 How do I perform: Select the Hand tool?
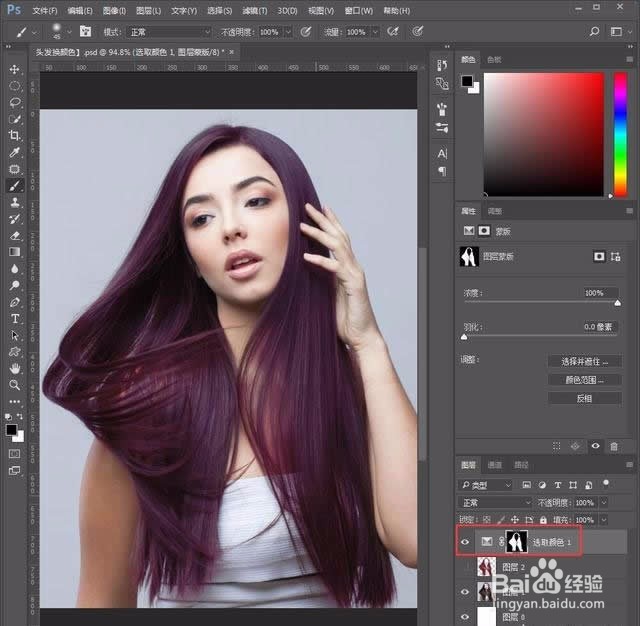(15, 368)
